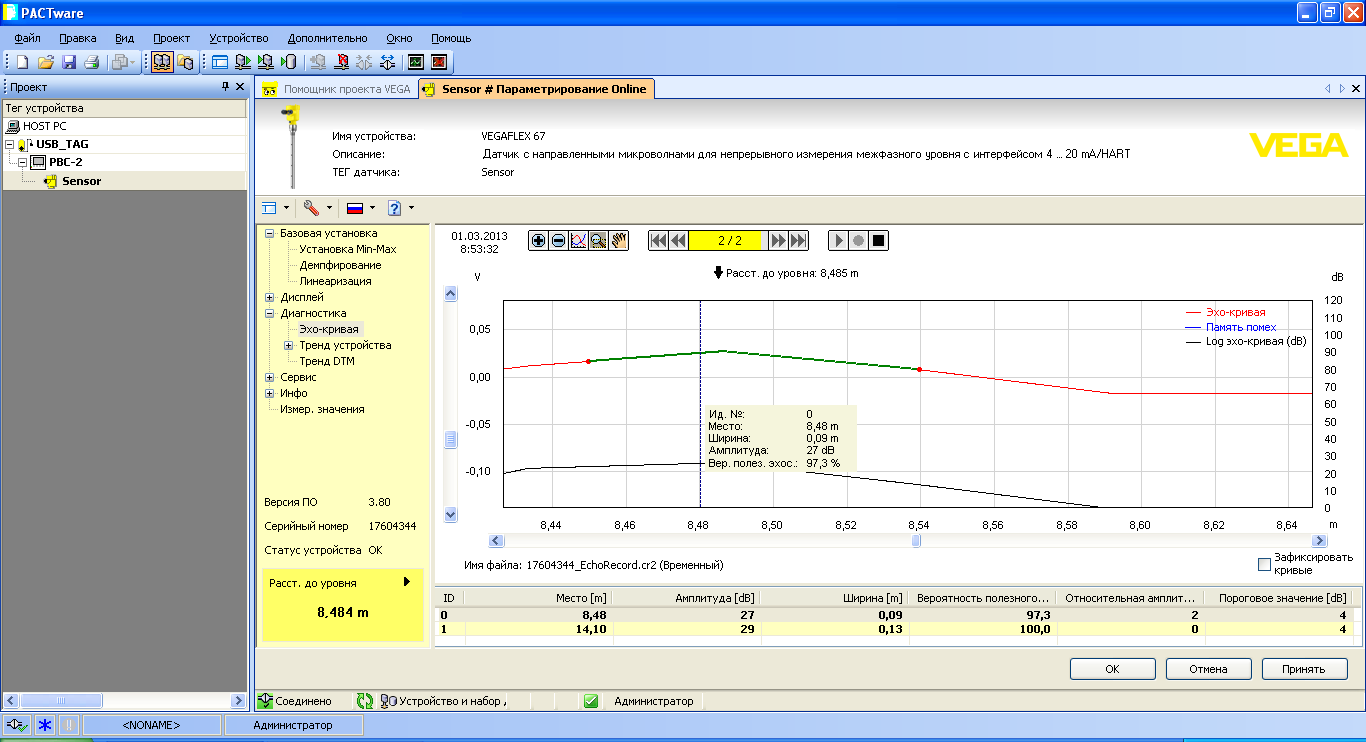Click the curve display icon in chart toolbar

[x=578, y=241]
